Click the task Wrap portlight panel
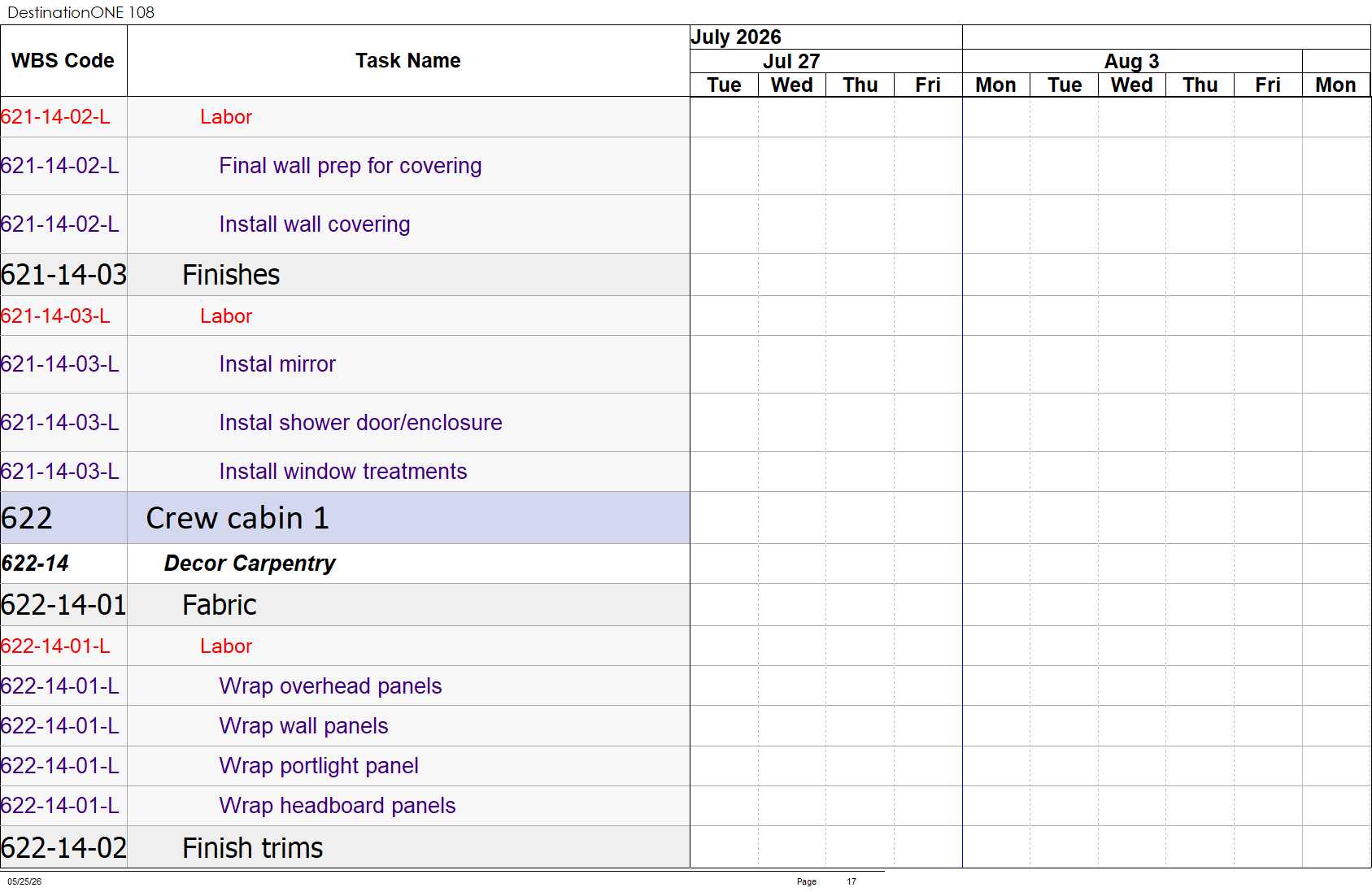This screenshot has height=892, width=1372. pos(319,766)
